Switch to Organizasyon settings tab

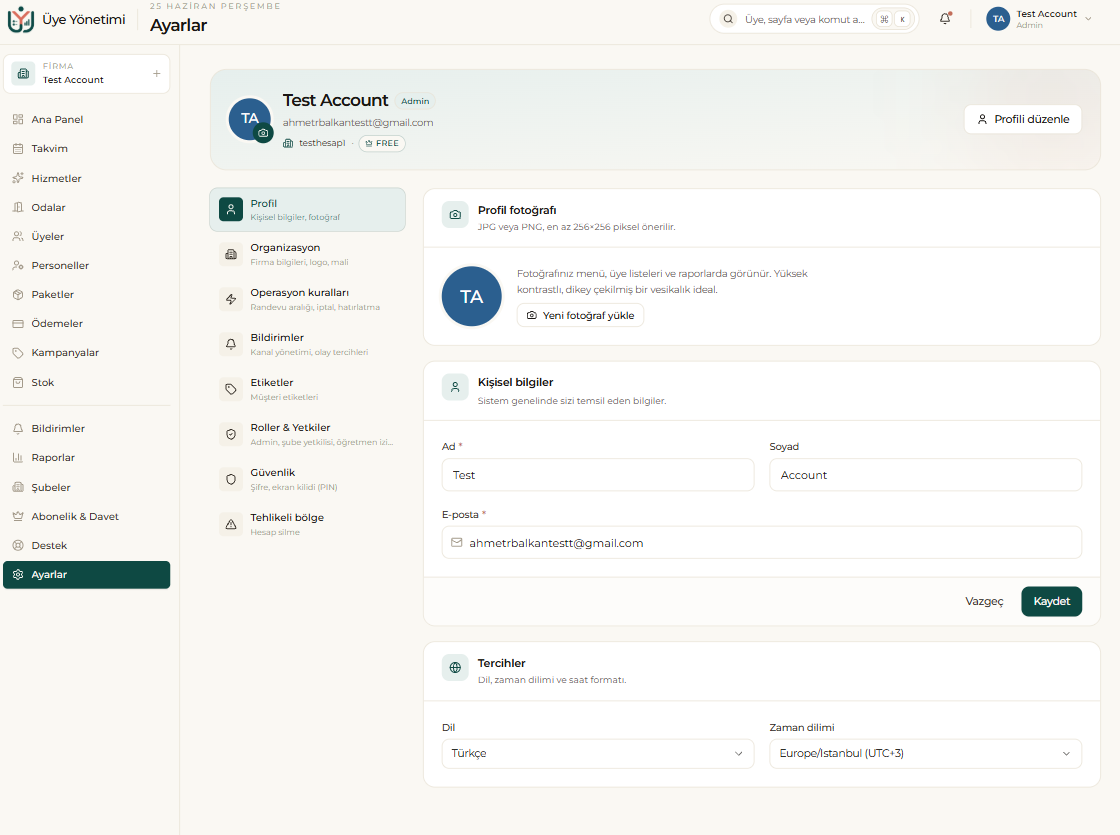(307, 254)
